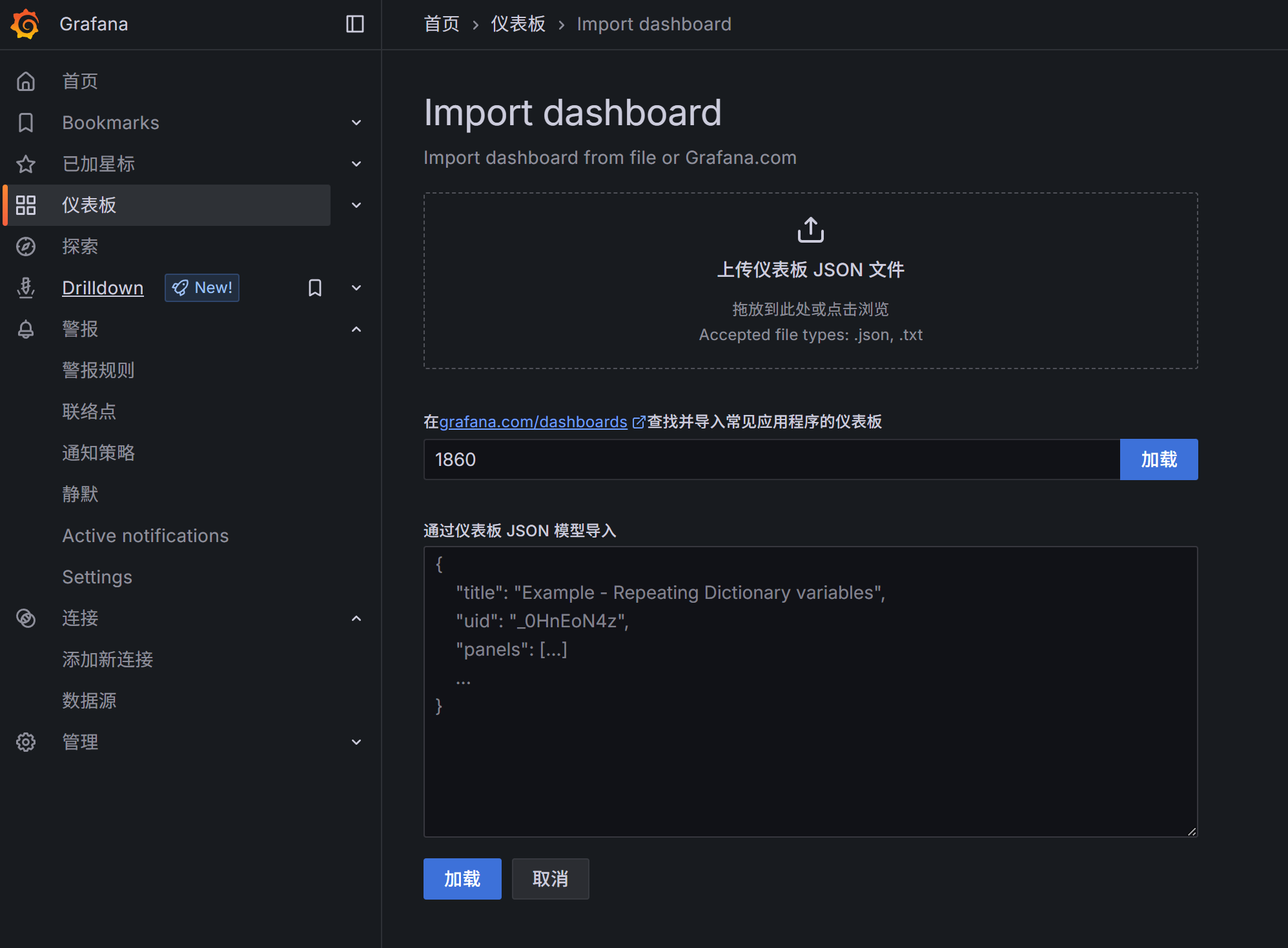Click the administration gear icon
The width and height of the screenshot is (1288, 948).
26,742
